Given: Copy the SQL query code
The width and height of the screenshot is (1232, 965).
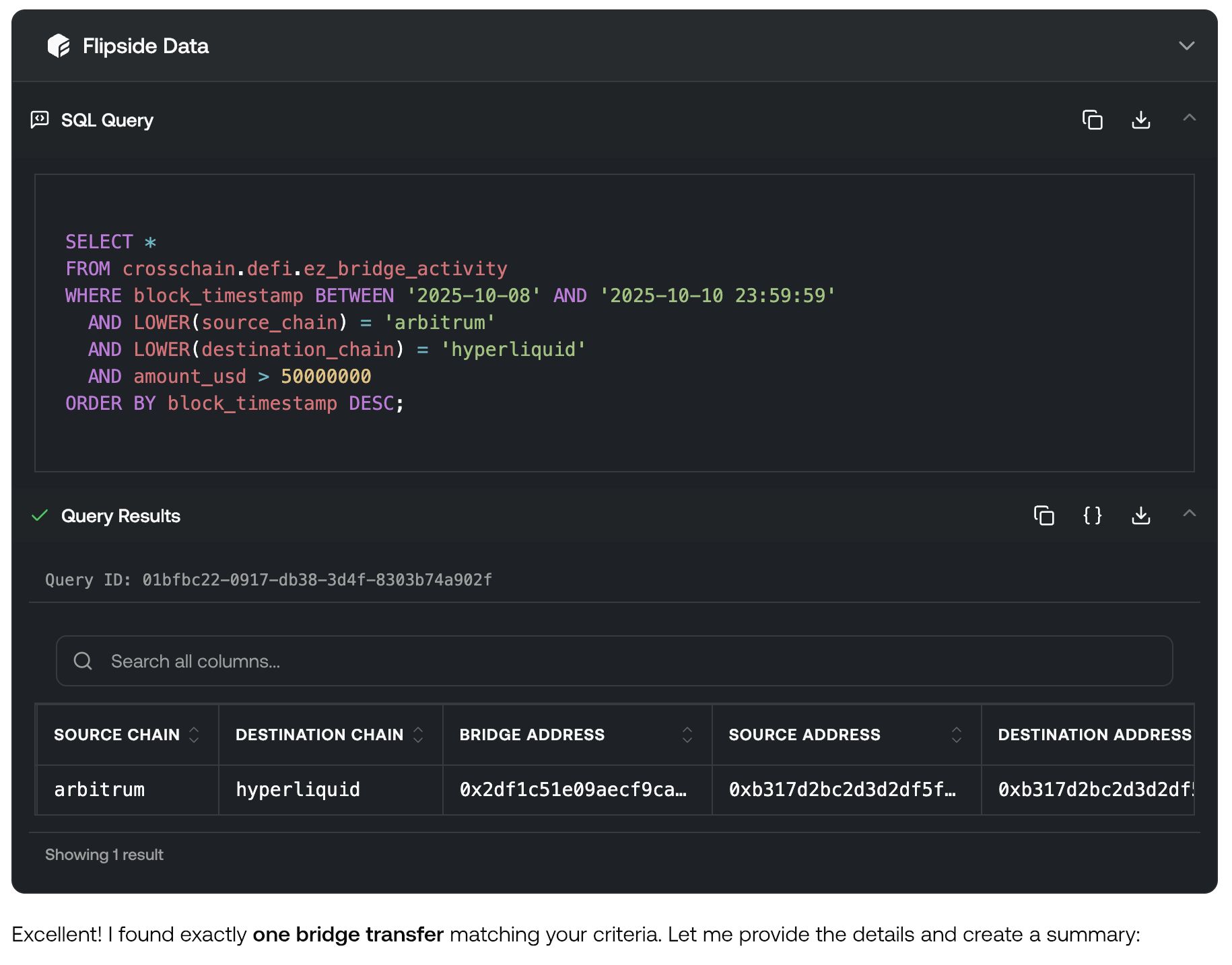Looking at the screenshot, I should click(x=1092, y=120).
